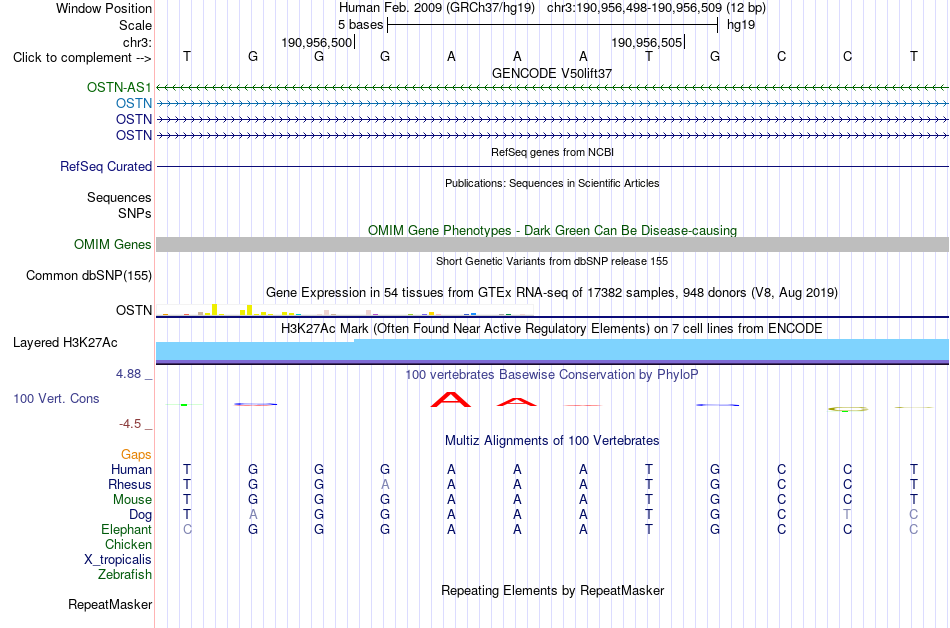Click the Rhesus species label
950x628 pixels.
click(130, 485)
